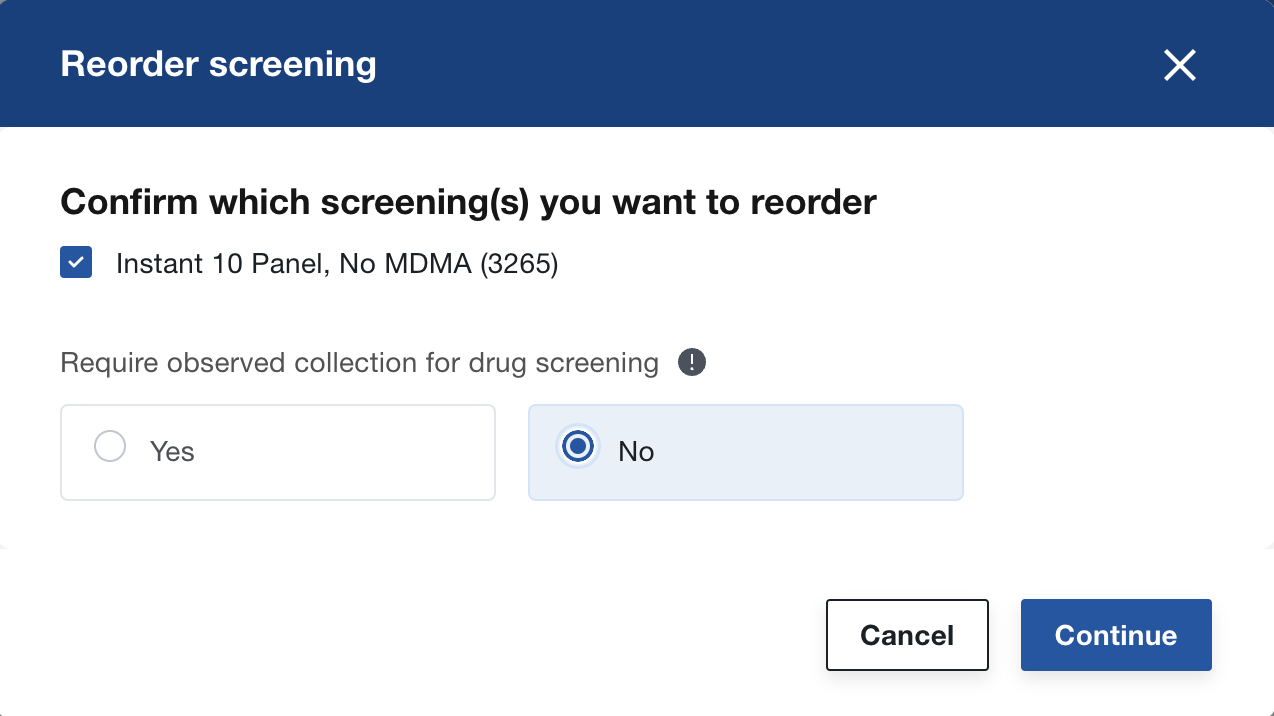Select the No radio button circle

[578, 446]
